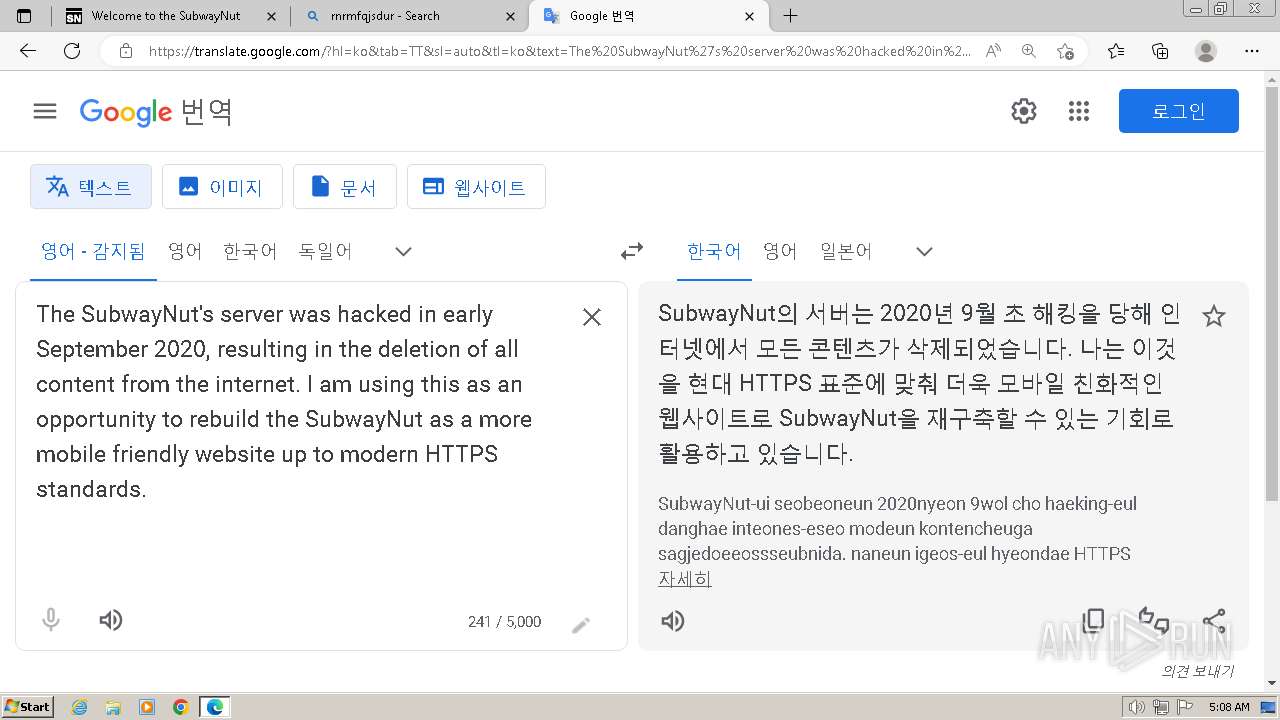Open the handwriting pencil input tool
Image resolution: width=1280 pixels, height=720 pixels.
(x=581, y=625)
